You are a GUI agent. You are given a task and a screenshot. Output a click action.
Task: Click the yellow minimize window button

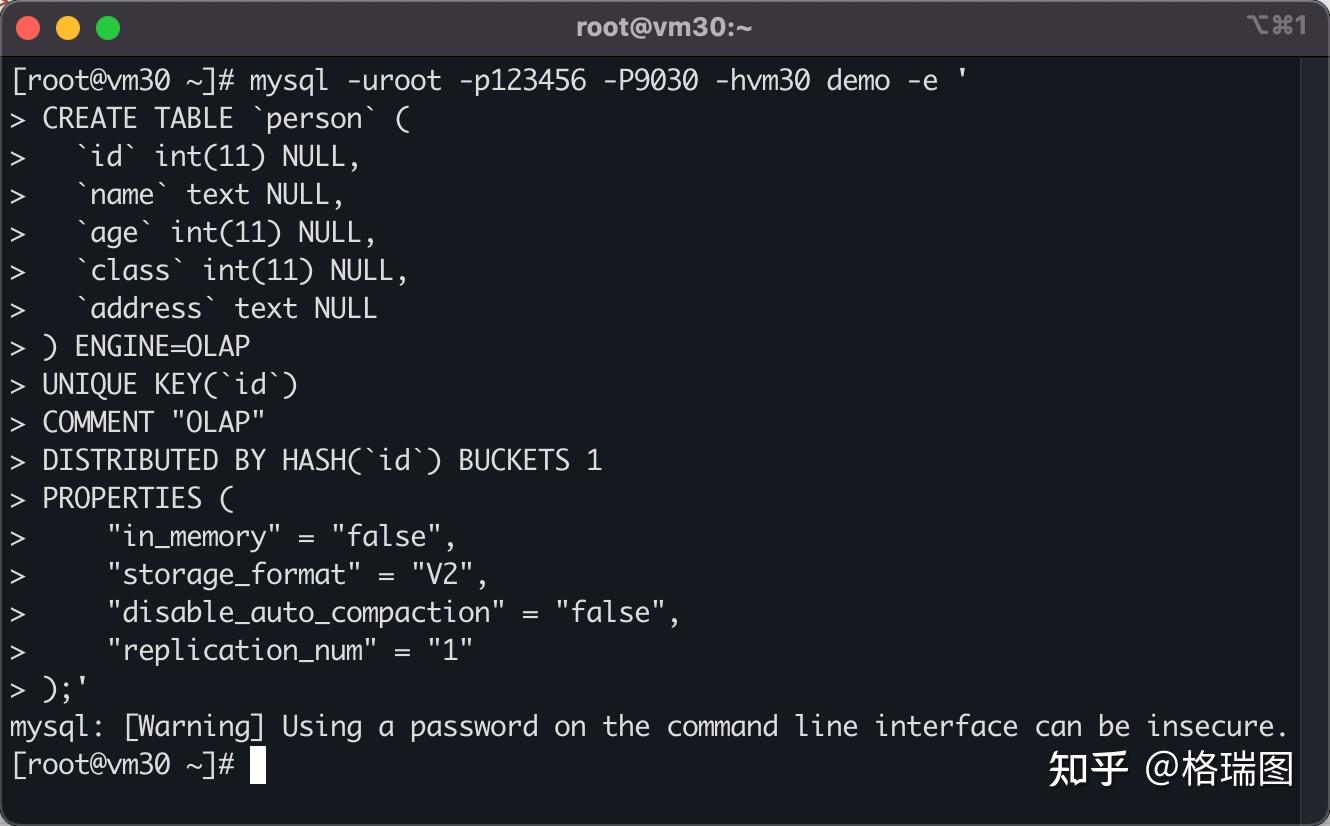[x=68, y=28]
